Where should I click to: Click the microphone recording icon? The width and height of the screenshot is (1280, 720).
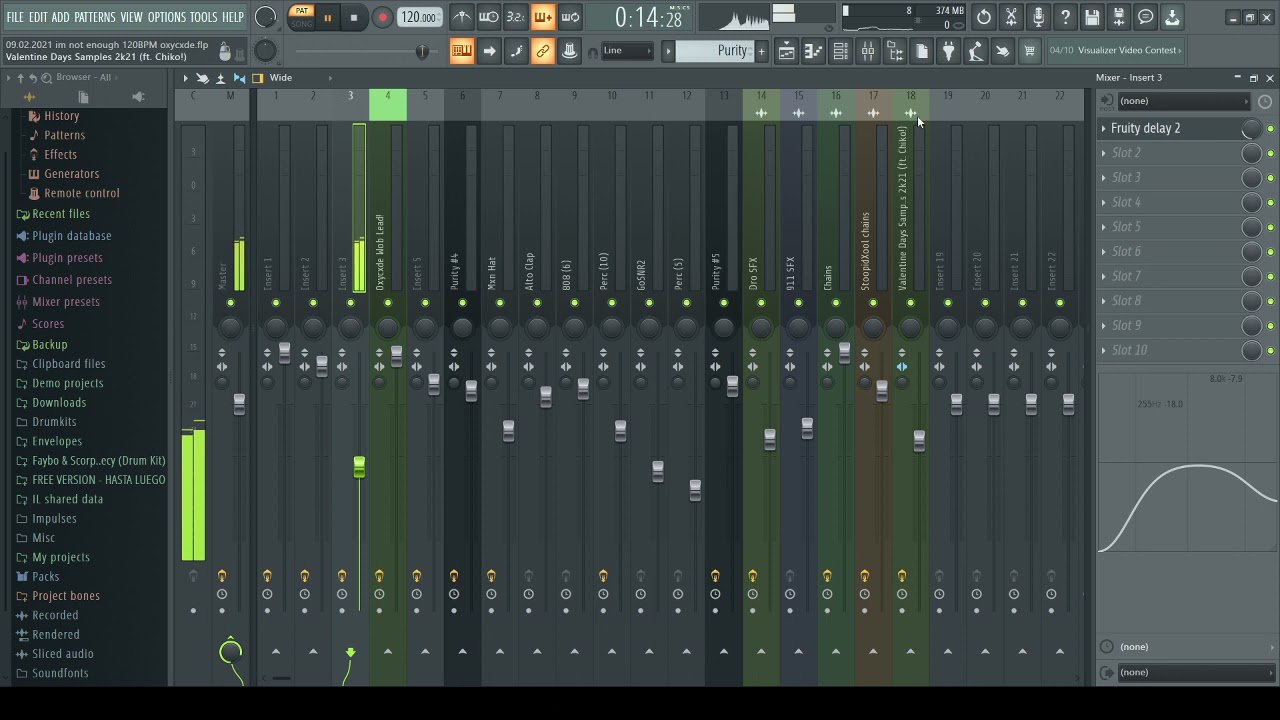click(x=1038, y=17)
